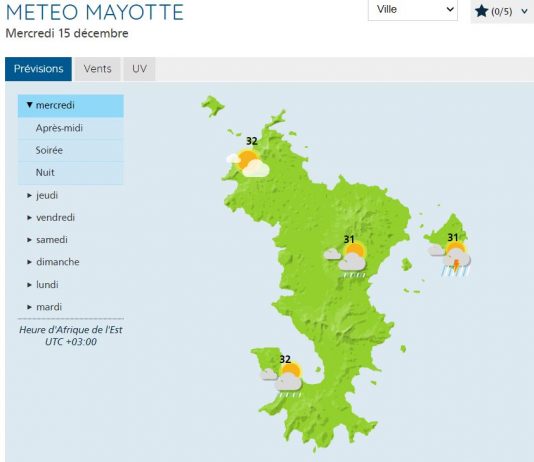The height and width of the screenshot is (462, 534).
Task: Collapse the mercredi forecast section
Action: click(71, 106)
